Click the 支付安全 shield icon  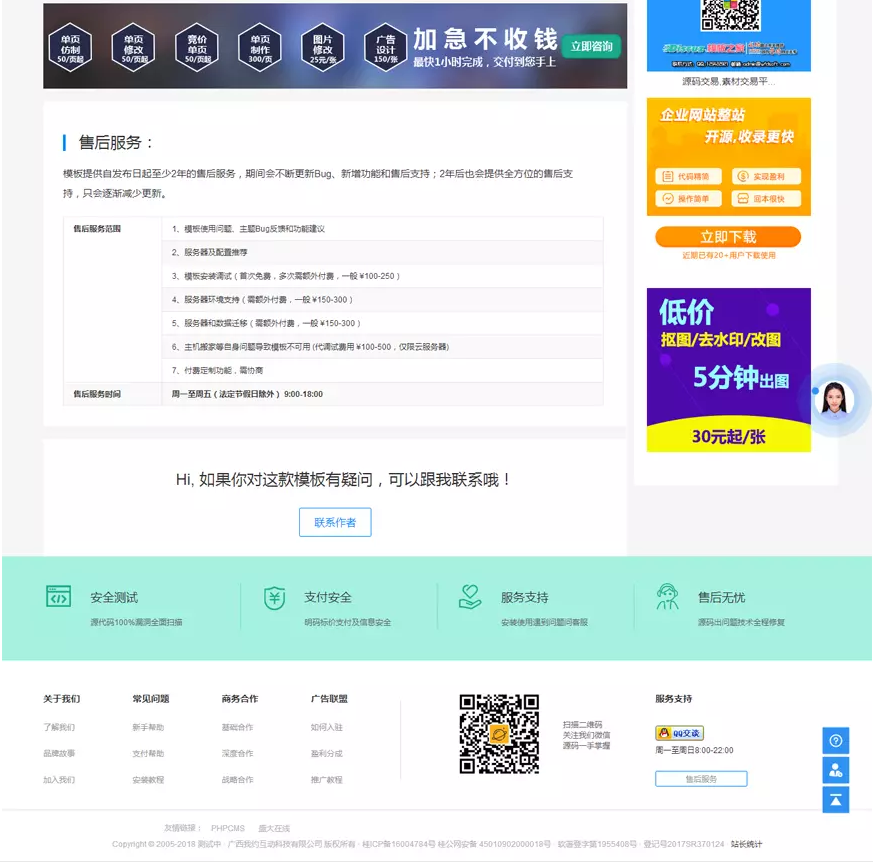pos(274,597)
